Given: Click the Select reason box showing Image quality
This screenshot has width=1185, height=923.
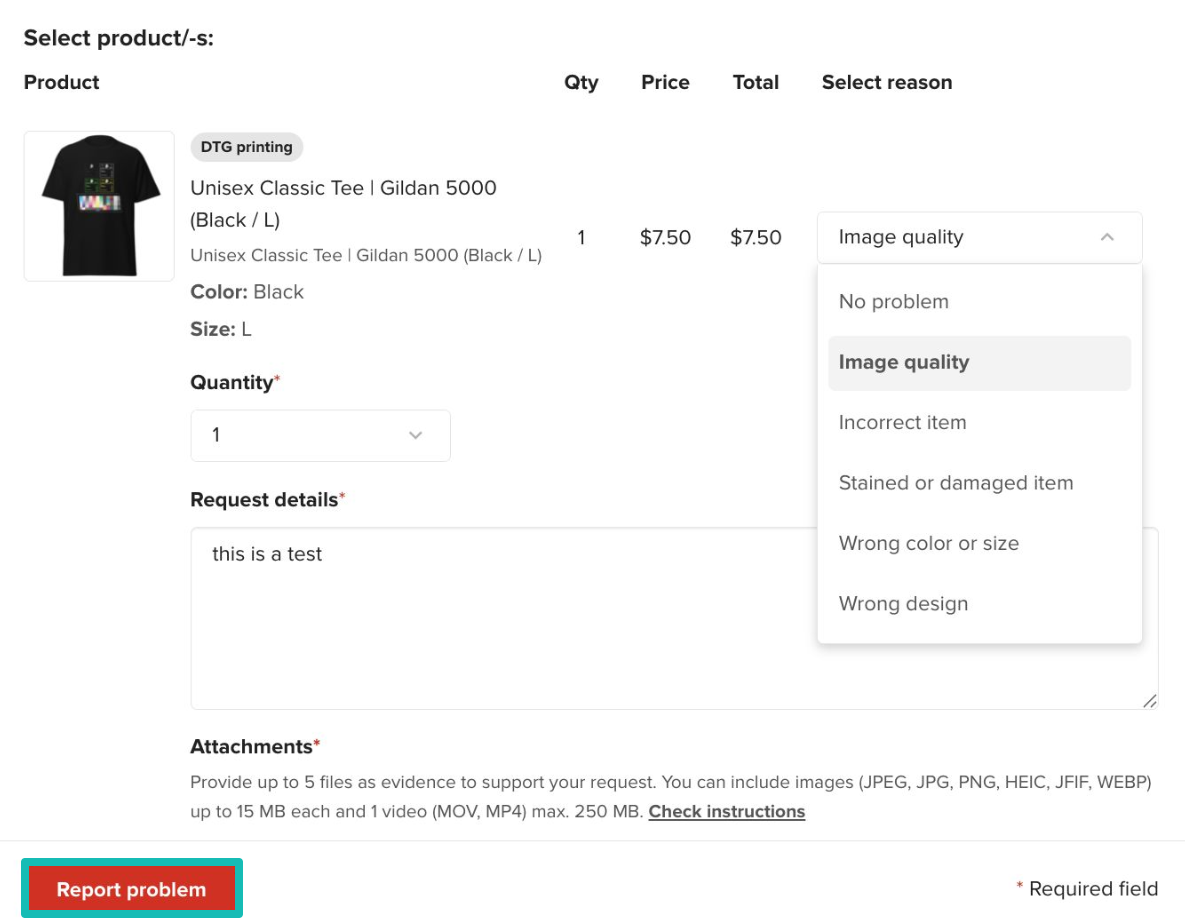Looking at the screenshot, I should (x=960, y=237).
